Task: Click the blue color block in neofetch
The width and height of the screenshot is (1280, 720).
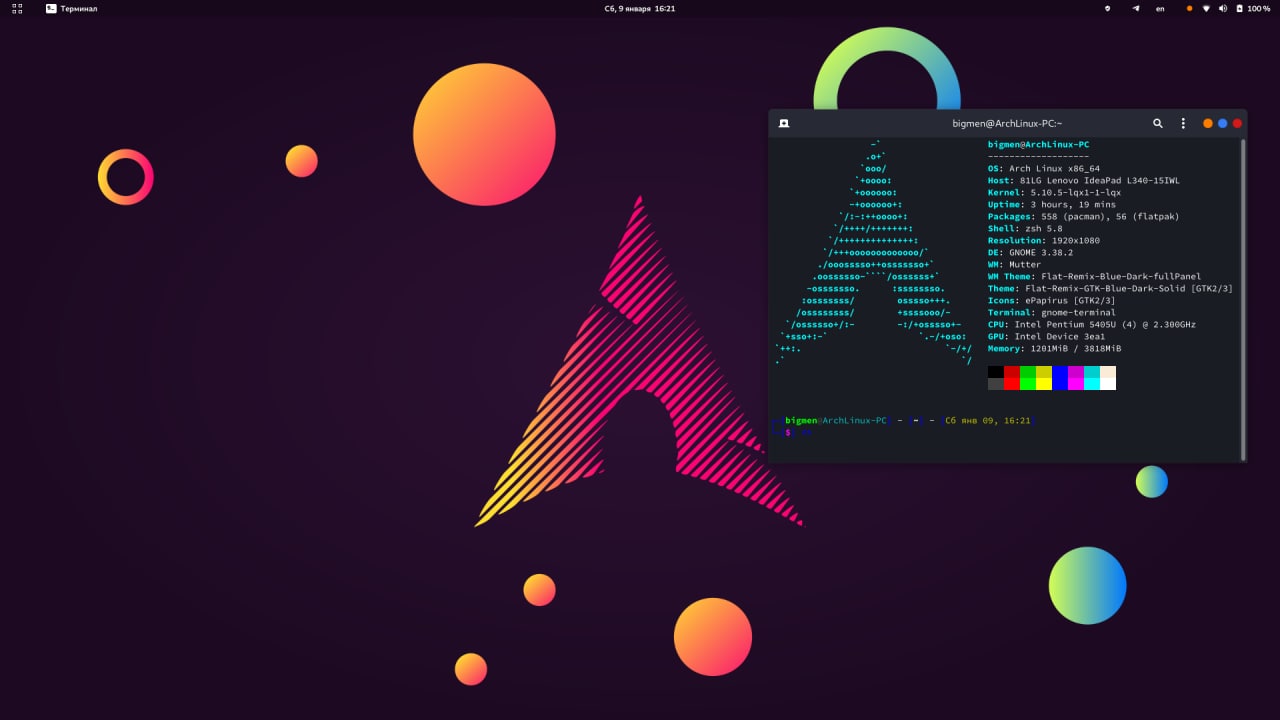Action: click(x=1060, y=378)
